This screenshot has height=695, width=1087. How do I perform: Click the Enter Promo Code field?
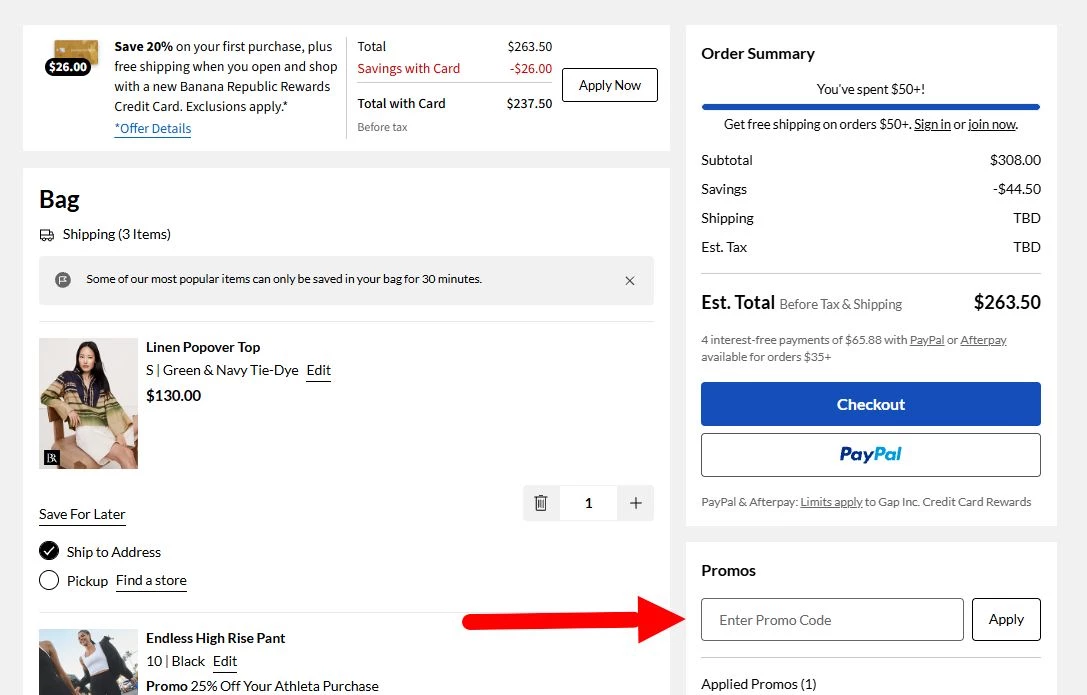(x=832, y=619)
